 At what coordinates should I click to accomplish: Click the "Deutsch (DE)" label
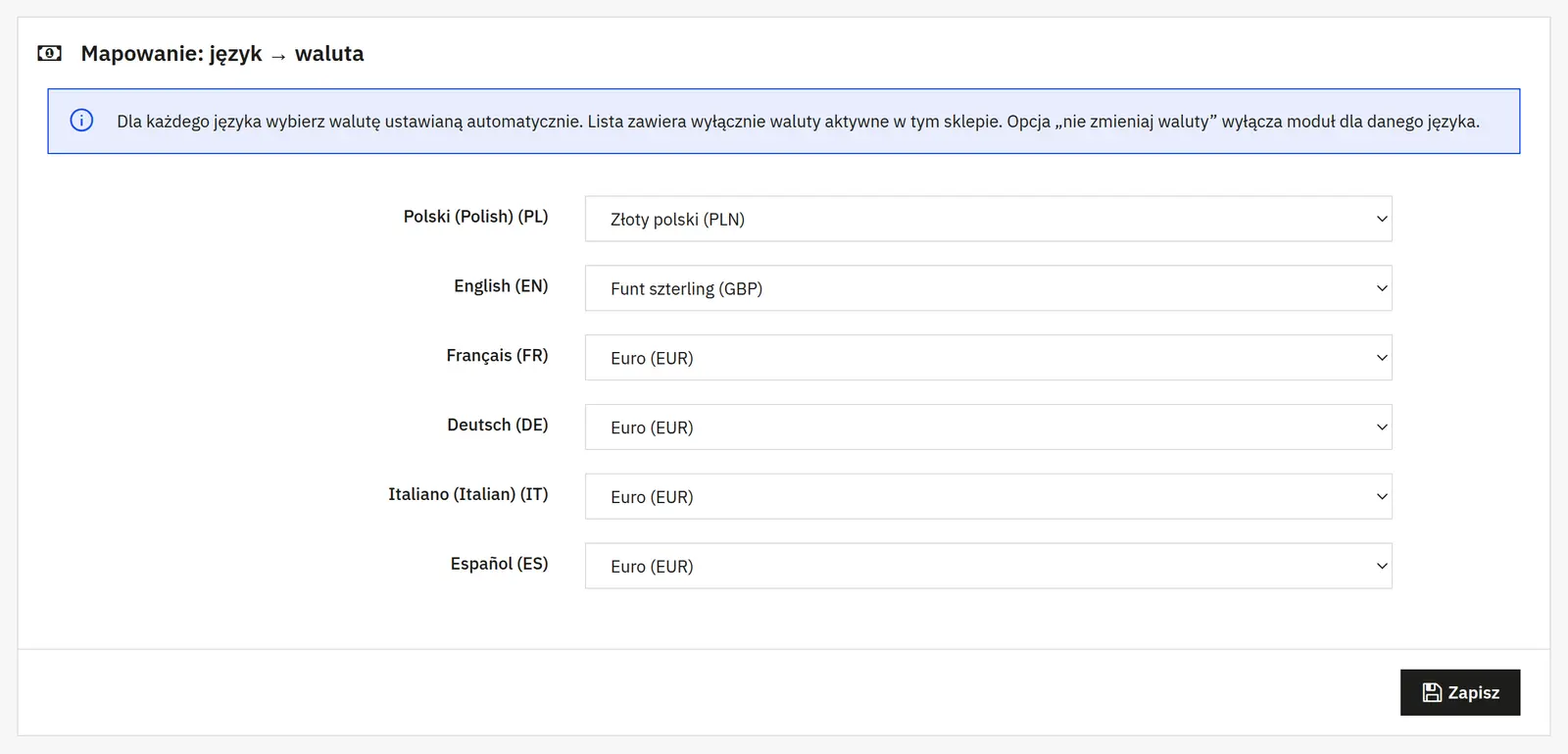[498, 426]
